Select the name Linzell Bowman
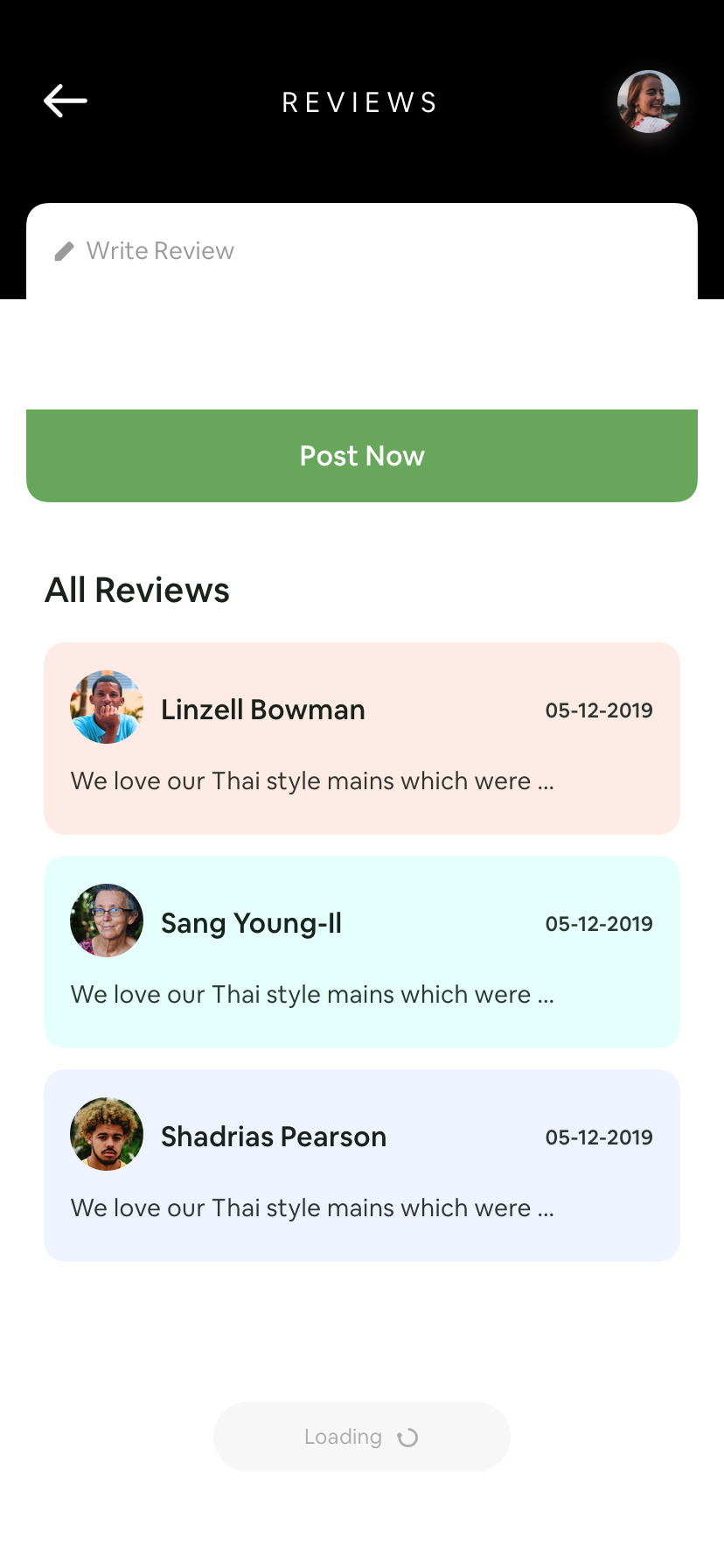Screen dimensions: 724x1568 pyautogui.click(x=263, y=710)
